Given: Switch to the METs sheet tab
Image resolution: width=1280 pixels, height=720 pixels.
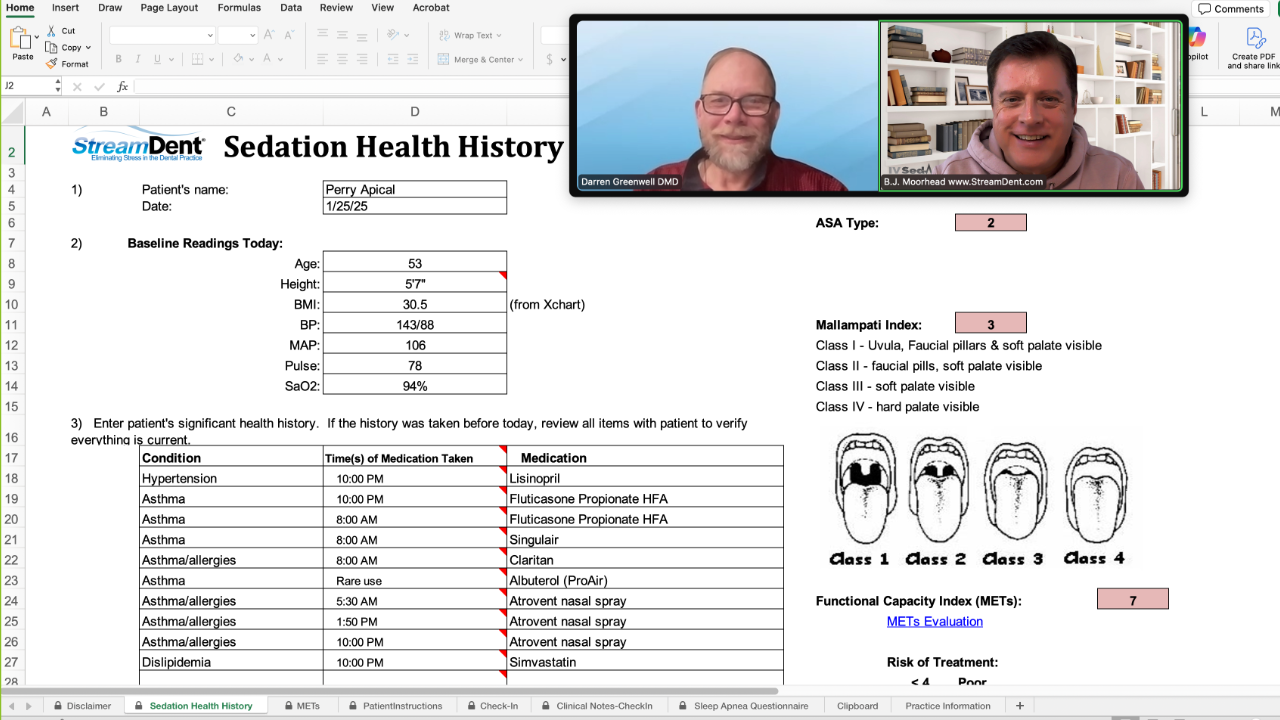Looking at the screenshot, I should pyautogui.click(x=301, y=706).
